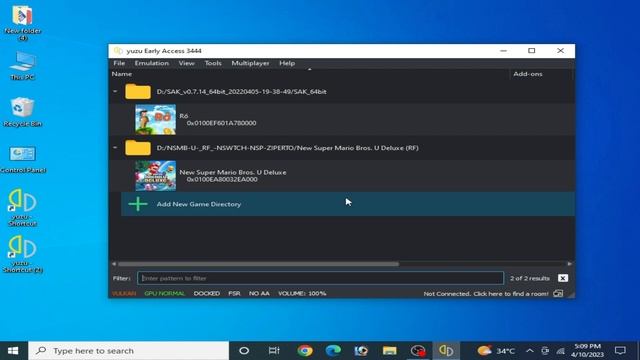This screenshot has height=360, width=640.
Task: Select the R6 game thumbnail
Action: tap(156, 119)
